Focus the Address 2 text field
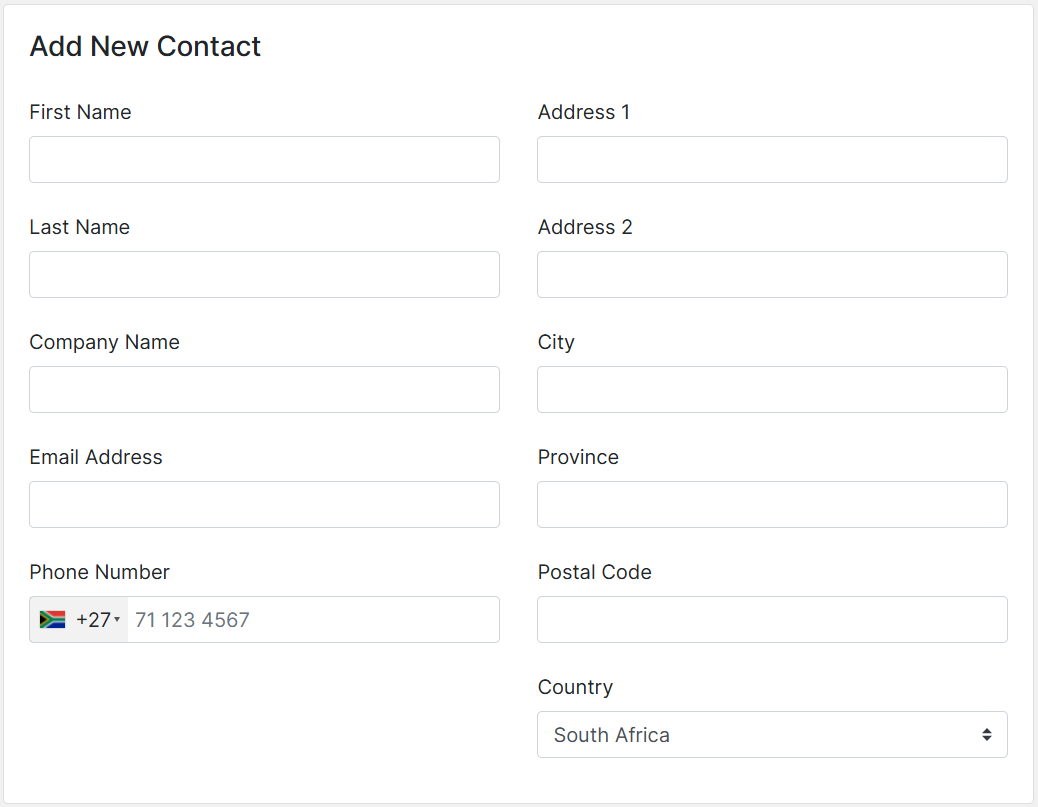This screenshot has height=807, width=1038. click(772, 275)
